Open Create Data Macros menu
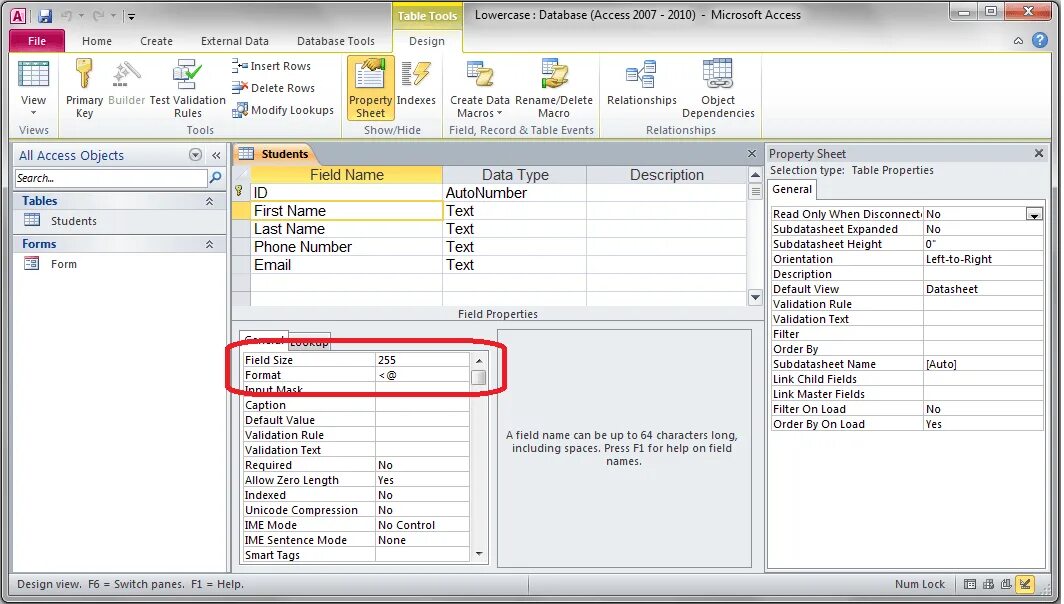 point(480,88)
